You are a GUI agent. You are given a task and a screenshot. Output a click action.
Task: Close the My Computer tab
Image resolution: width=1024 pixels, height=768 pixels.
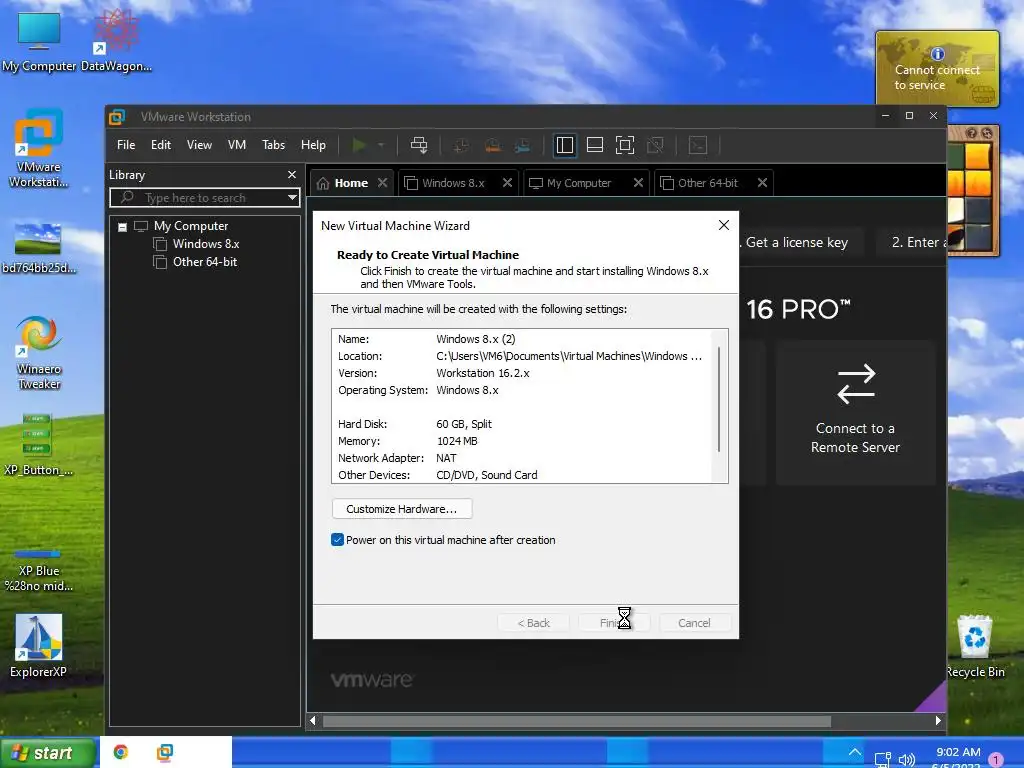(638, 183)
